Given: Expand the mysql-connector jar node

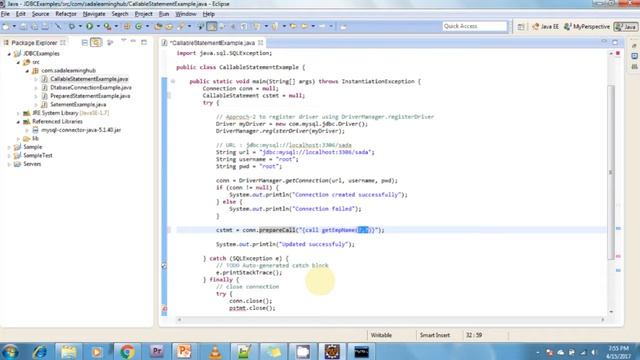Looking at the screenshot, I should pos(27,130).
